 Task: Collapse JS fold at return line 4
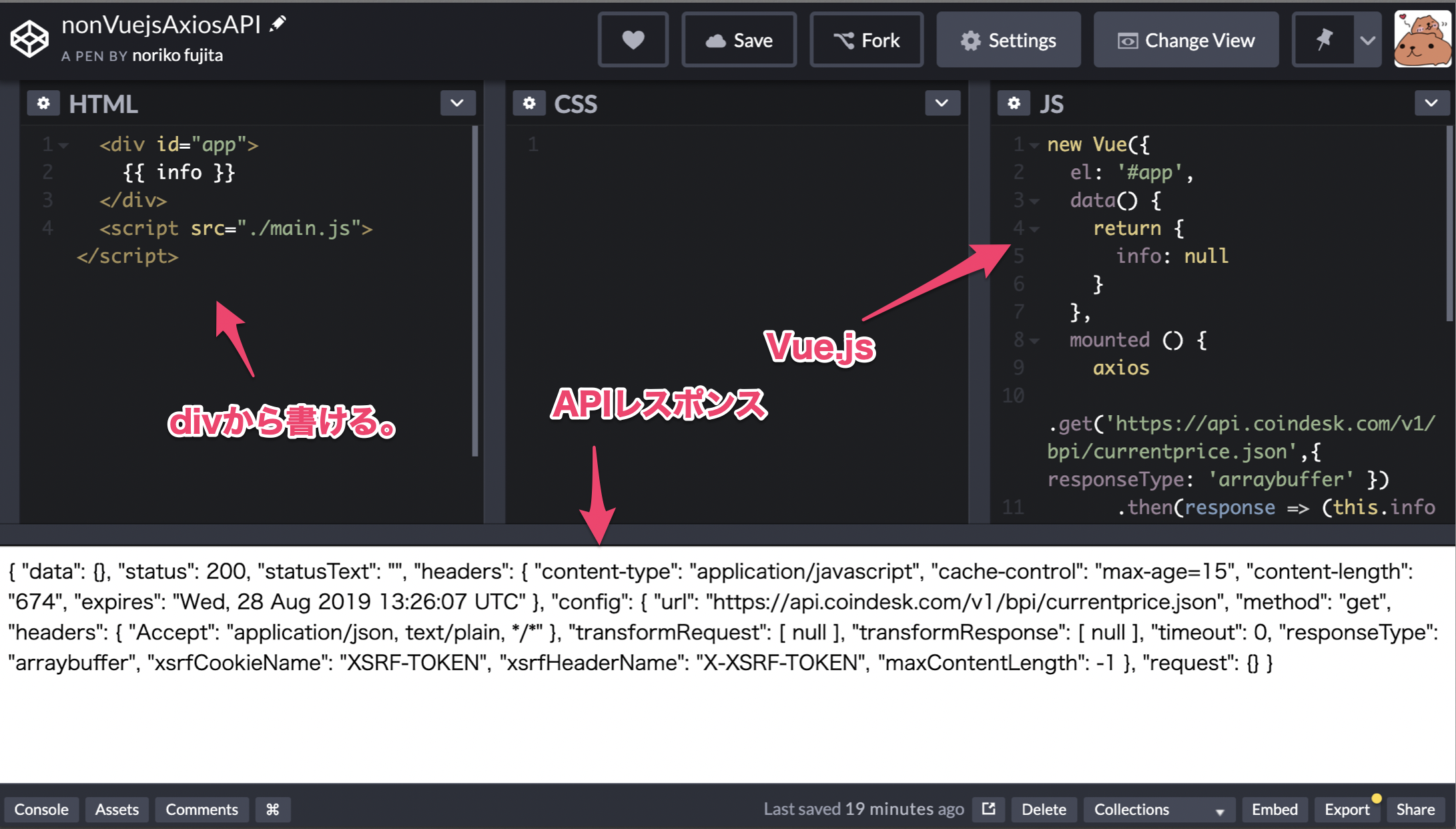pos(1034,229)
